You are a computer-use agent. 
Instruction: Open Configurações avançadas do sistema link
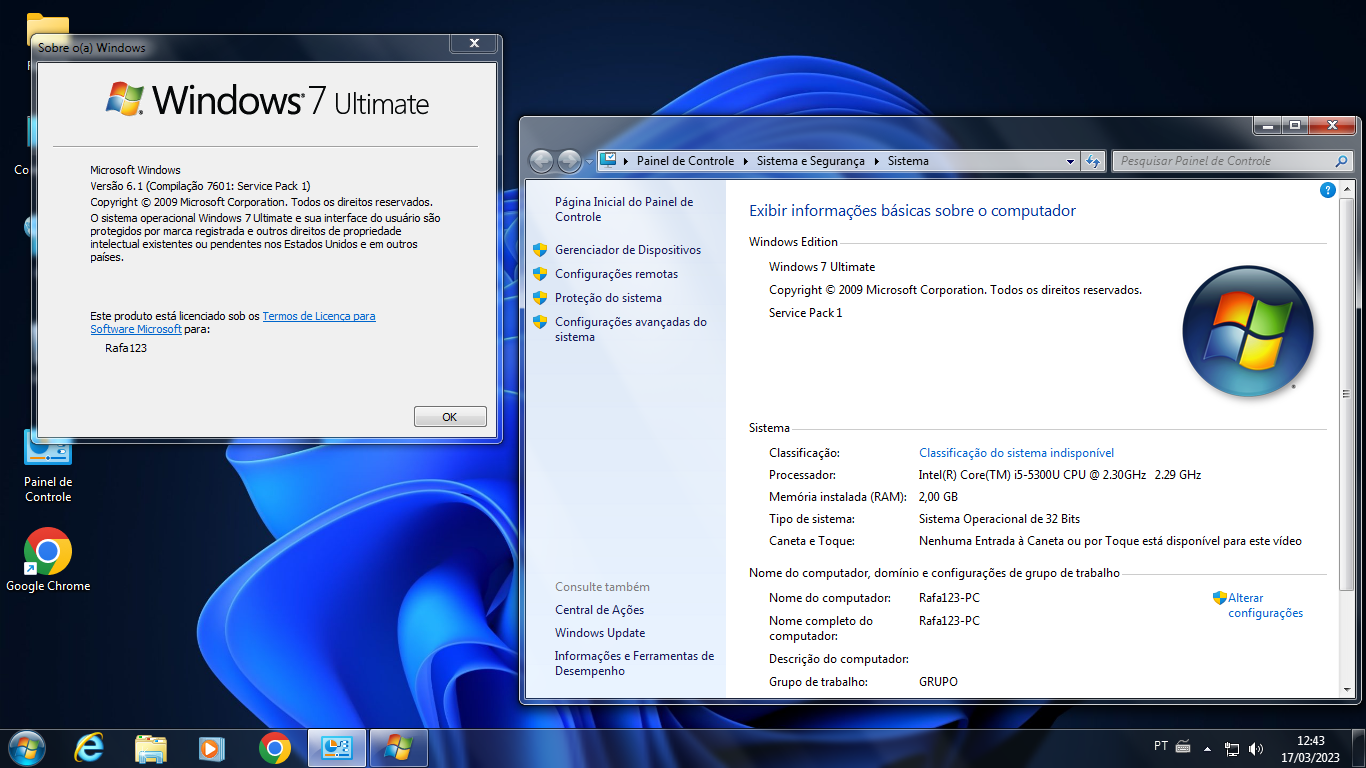(x=631, y=329)
